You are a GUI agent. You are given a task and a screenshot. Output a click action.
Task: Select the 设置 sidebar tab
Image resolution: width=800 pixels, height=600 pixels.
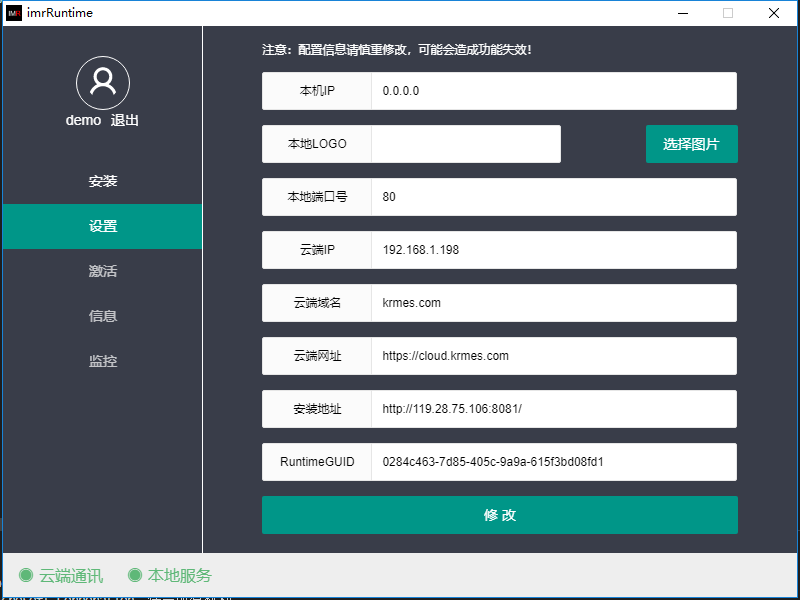(x=102, y=227)
